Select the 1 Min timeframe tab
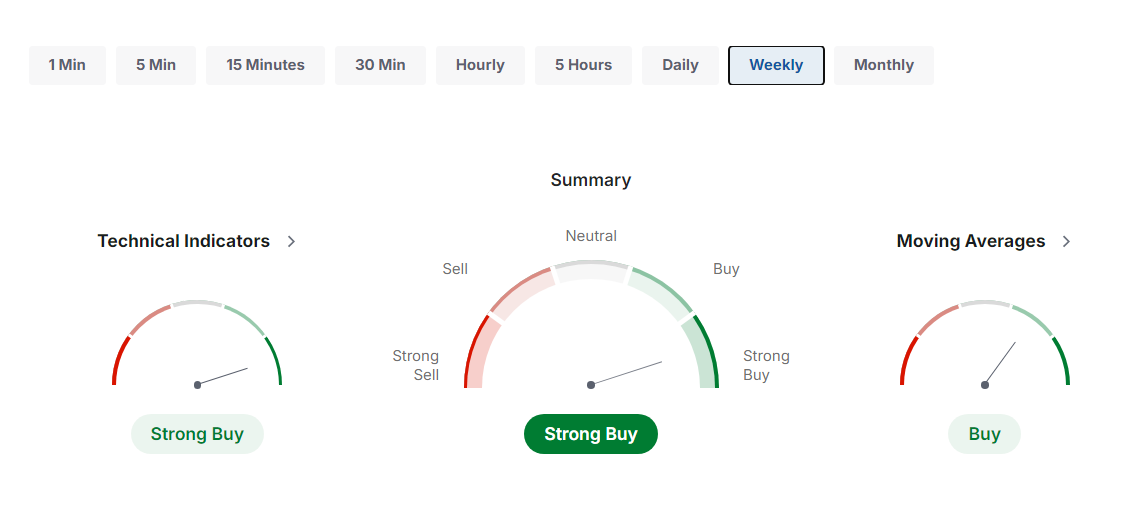This screenshot has width=1123, height=527. pyautogui.click(x=67, y=65)
